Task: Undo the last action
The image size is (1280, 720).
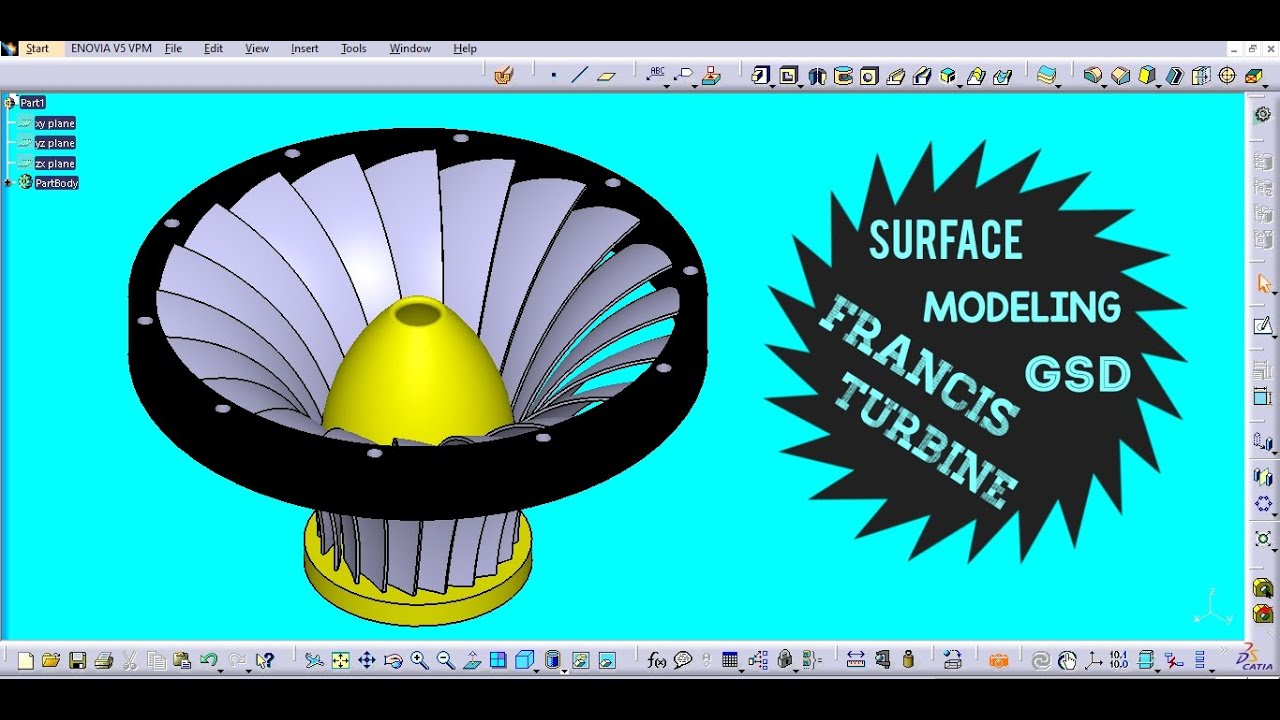Action: [208, 660]
